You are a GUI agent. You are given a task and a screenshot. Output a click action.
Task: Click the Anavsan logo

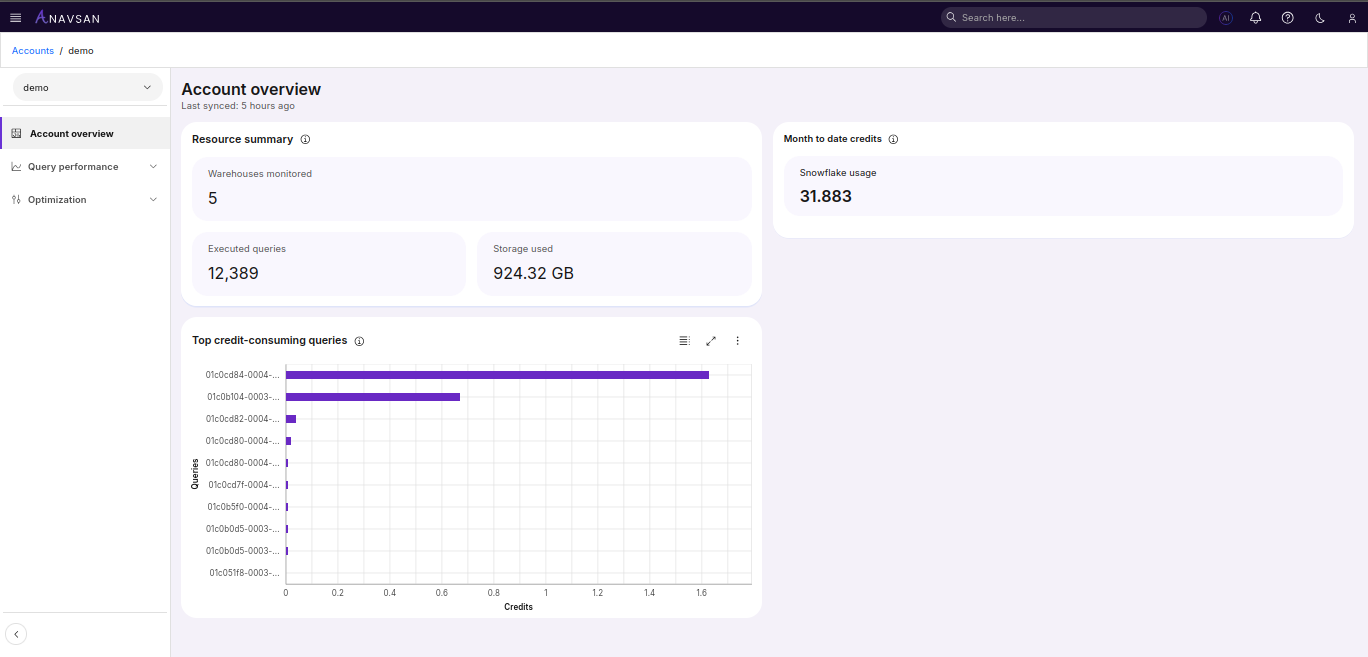[66, 17]
